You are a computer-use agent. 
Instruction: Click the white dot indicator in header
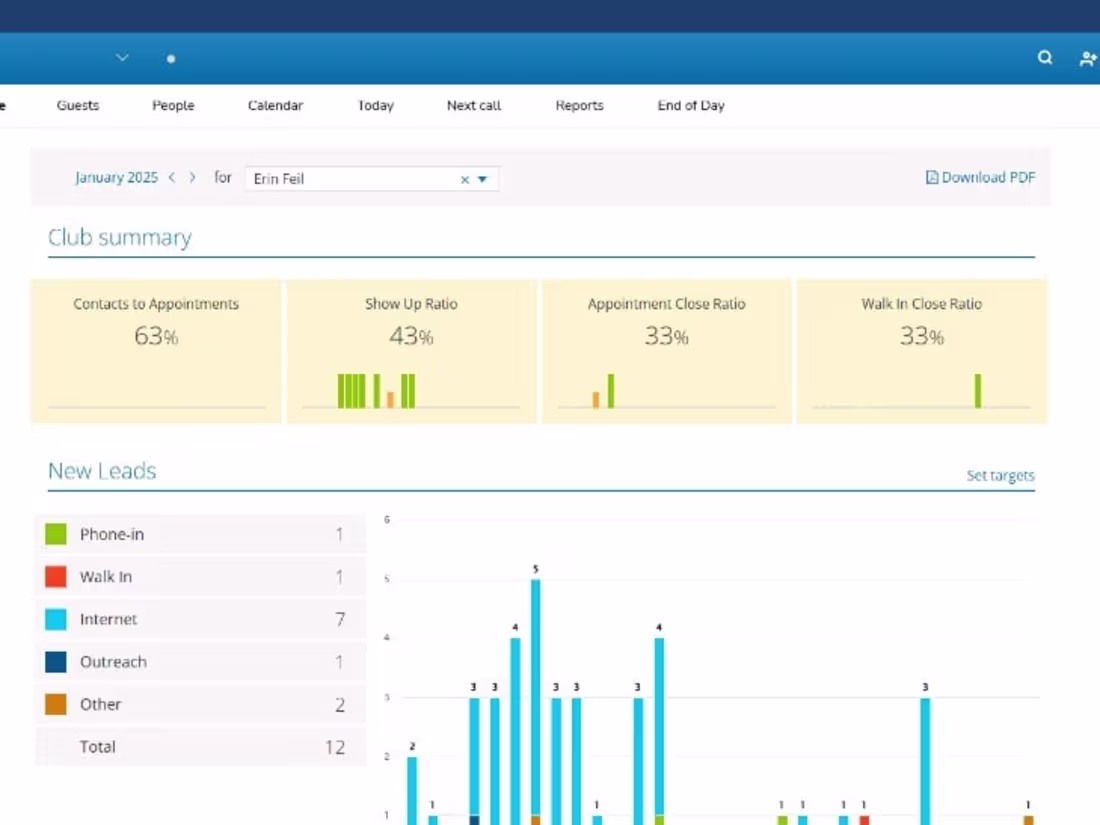[170, 59]
